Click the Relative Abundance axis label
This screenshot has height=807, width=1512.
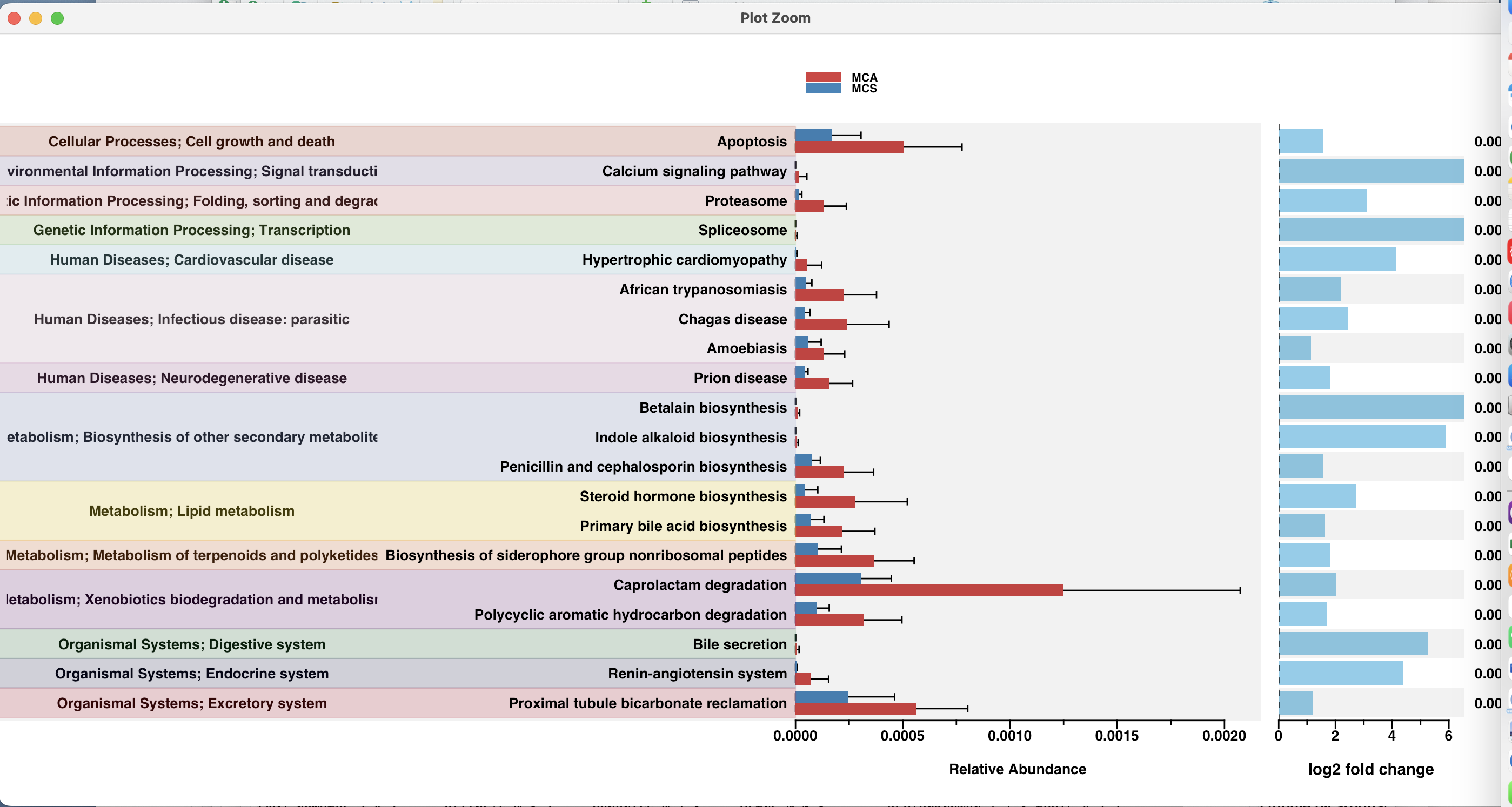[1018, 769]
